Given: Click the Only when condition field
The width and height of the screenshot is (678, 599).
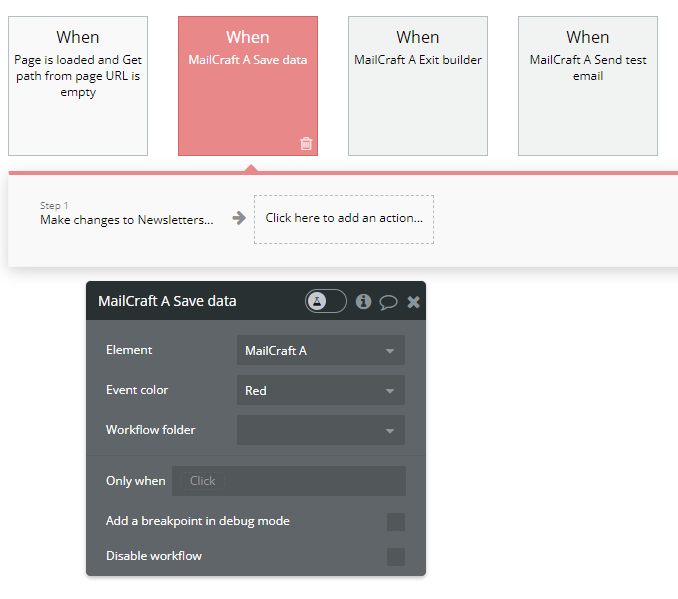Looking at the screenshot, I should click(289, 481).
